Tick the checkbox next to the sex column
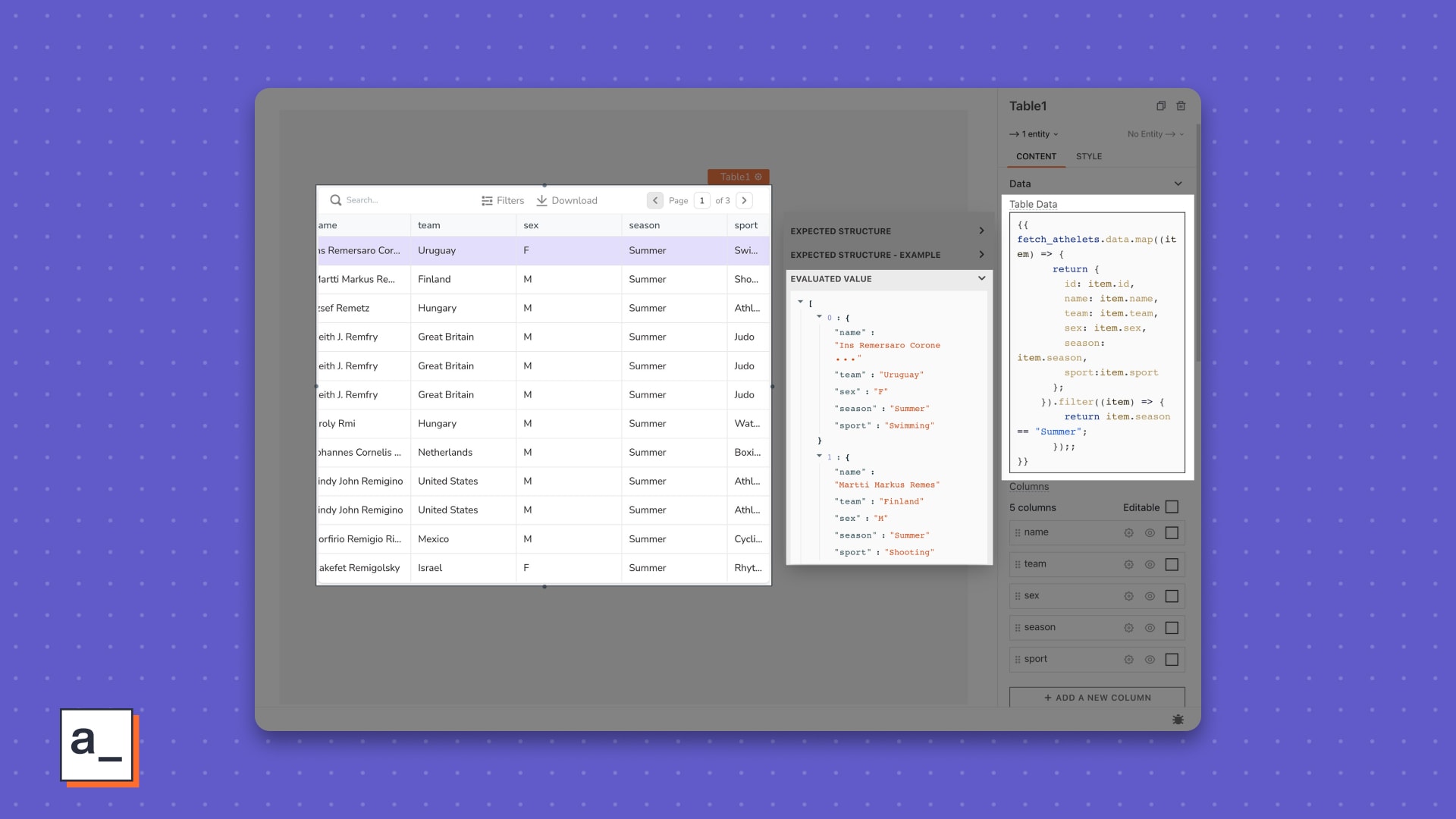The width and height of the screenshot is (1456, 819). [1172, 596]
